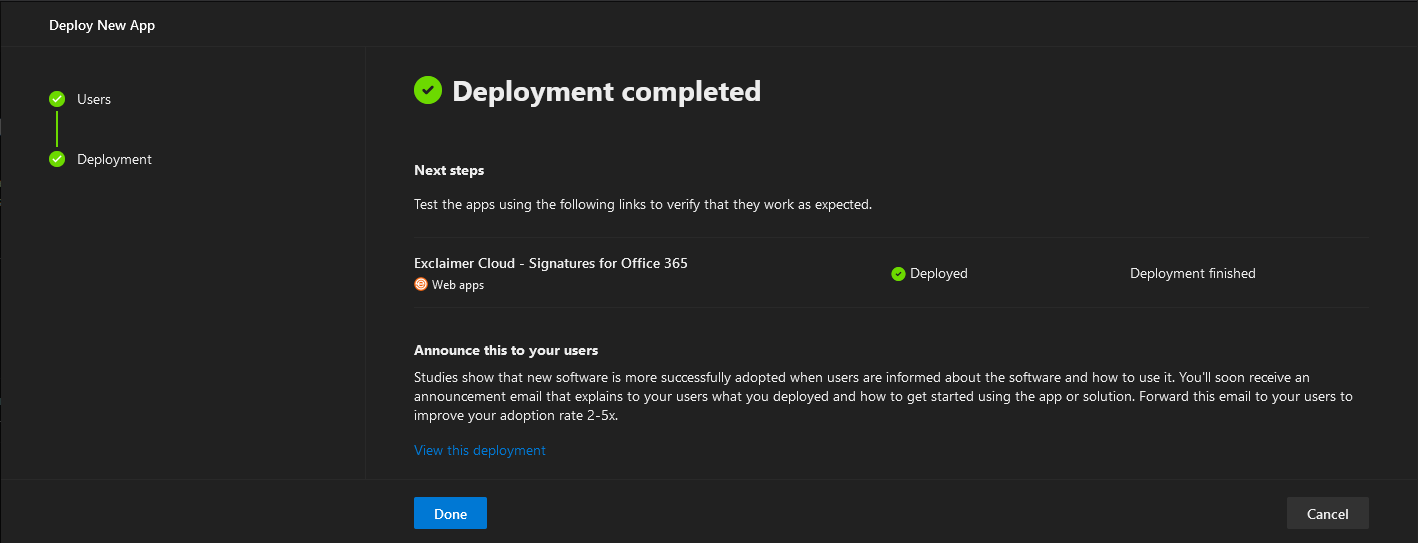Click the orange Exclaimer Web apps icon
Viewport: 1418px width, 543px height.
(x=421, y=284)
